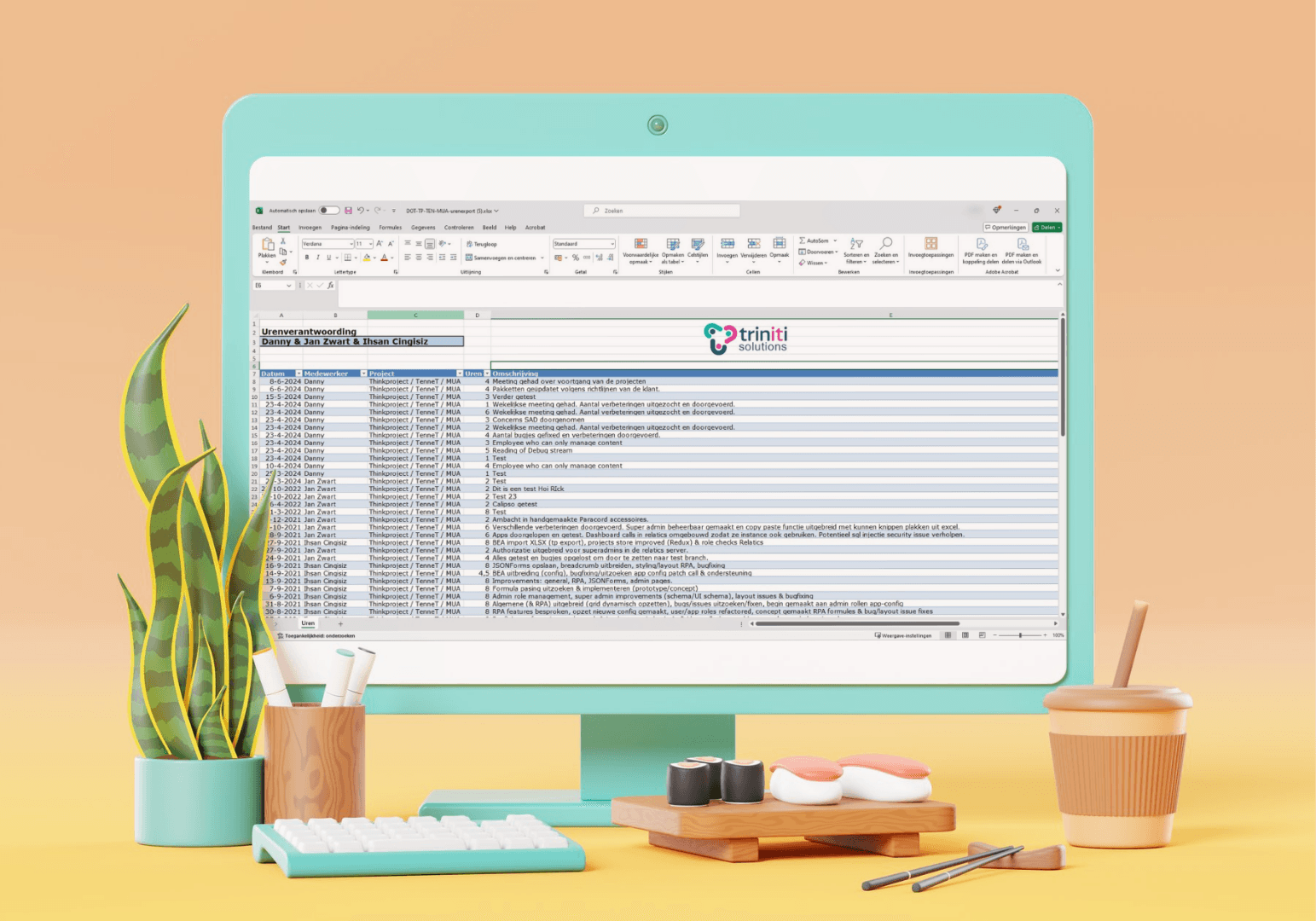Open the AutoSom dropdown arrow
Viewport: 1316px width, 921px height.
pyautogui.click(x=835, y=240)
